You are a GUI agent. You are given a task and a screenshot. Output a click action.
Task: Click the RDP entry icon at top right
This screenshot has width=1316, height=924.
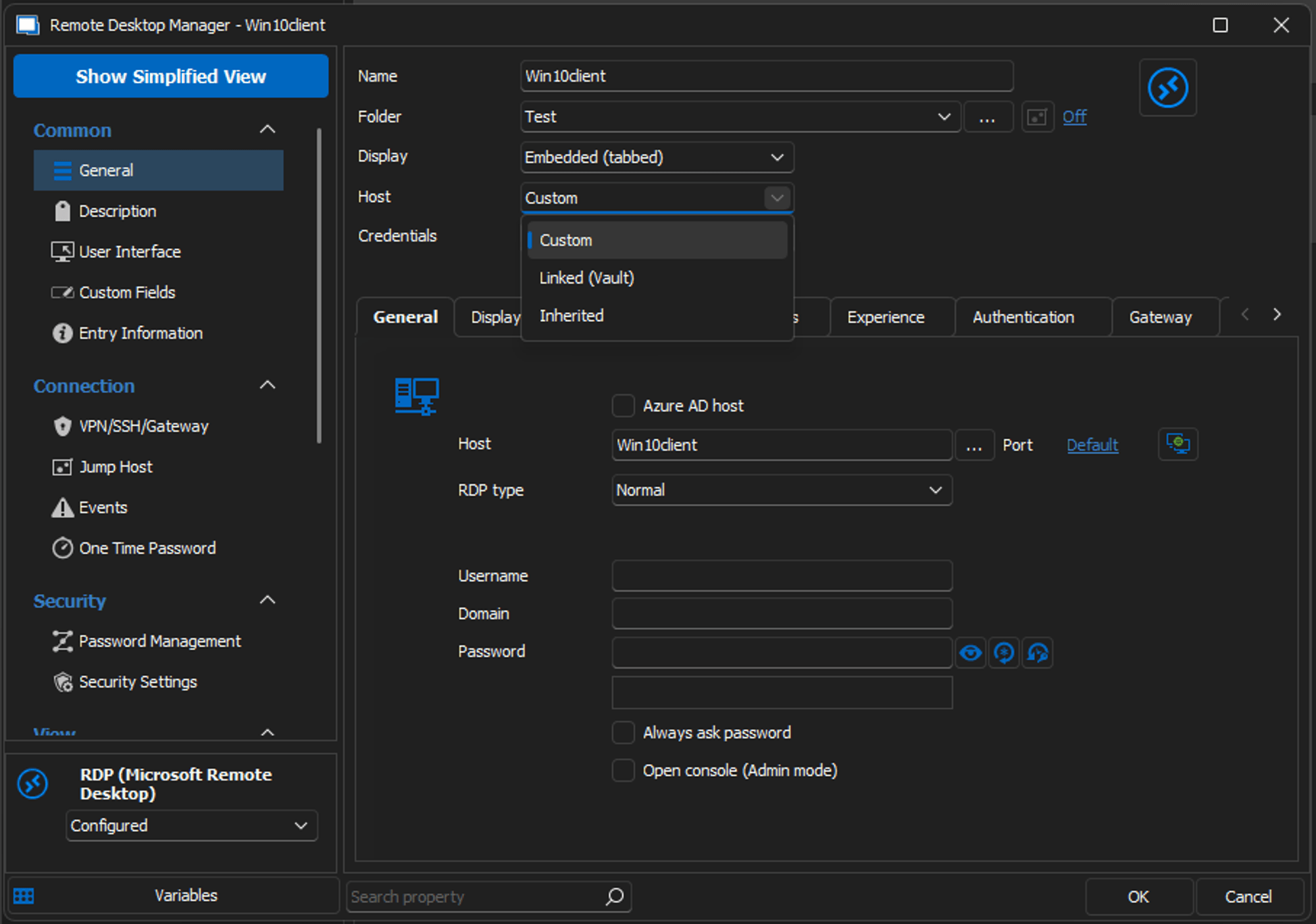1167,88
